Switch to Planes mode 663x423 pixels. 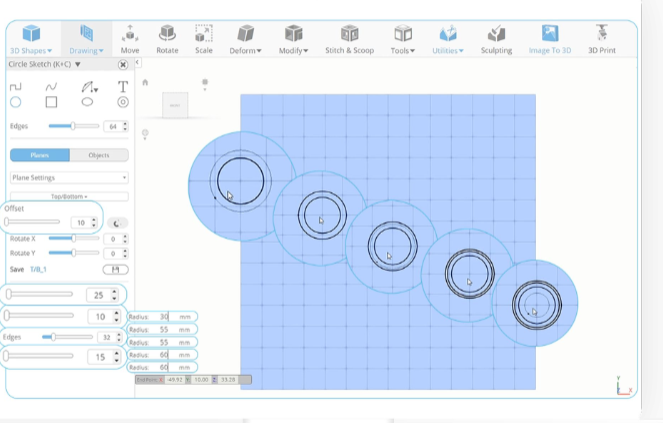(x=40, y=155)
